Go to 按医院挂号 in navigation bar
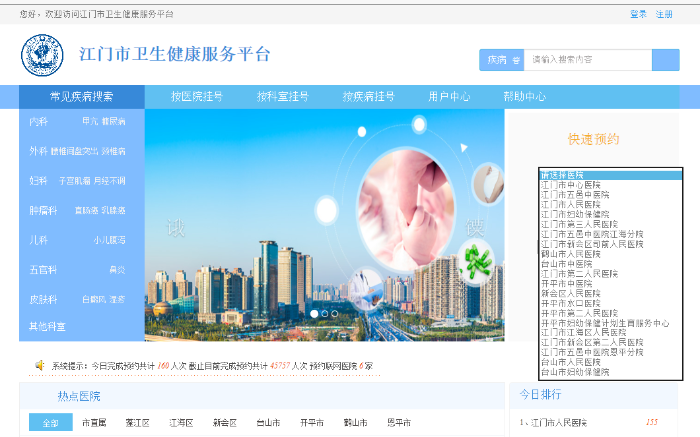 tap(197, 96)
